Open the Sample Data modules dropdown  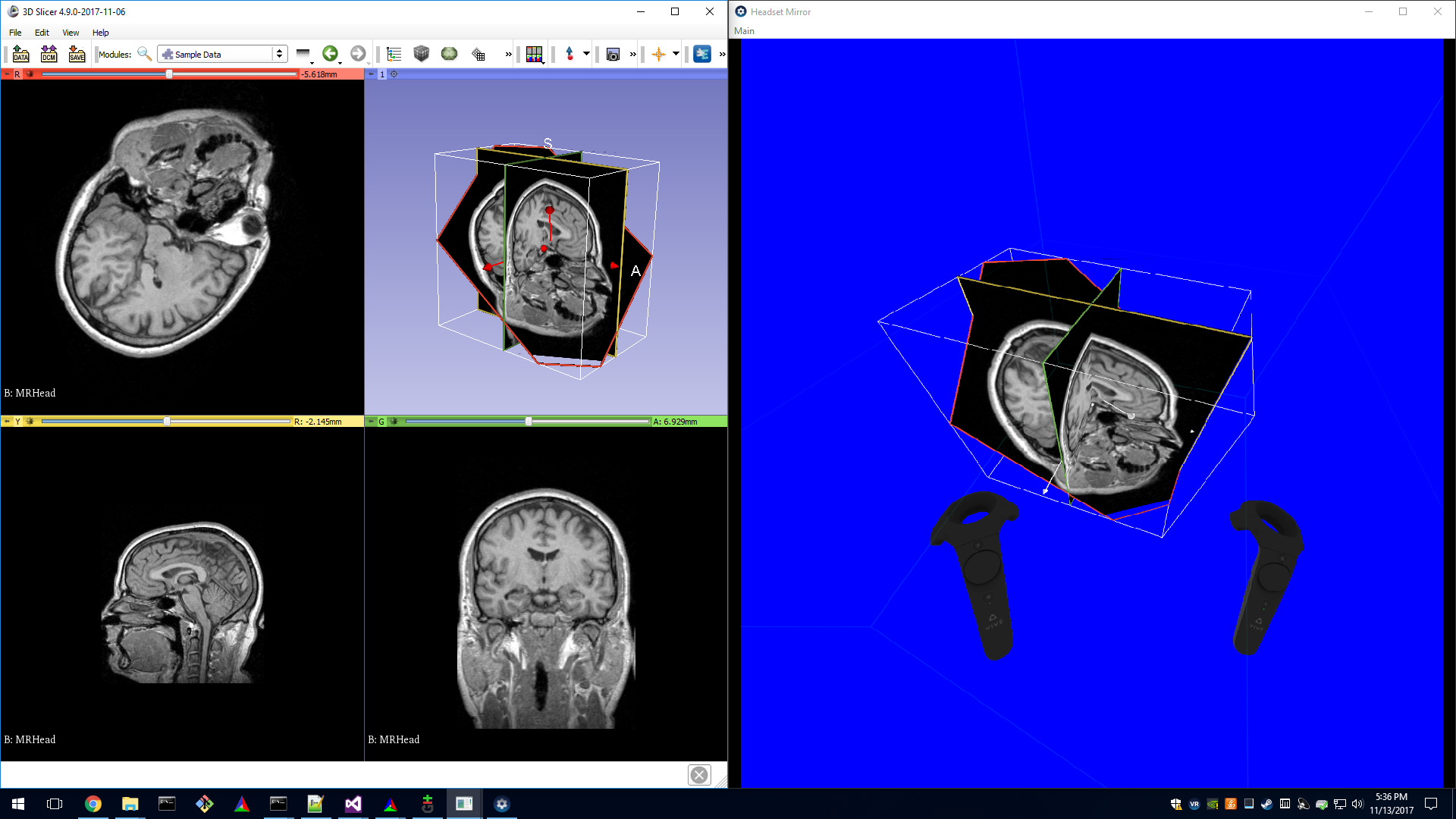click(222, 54)
